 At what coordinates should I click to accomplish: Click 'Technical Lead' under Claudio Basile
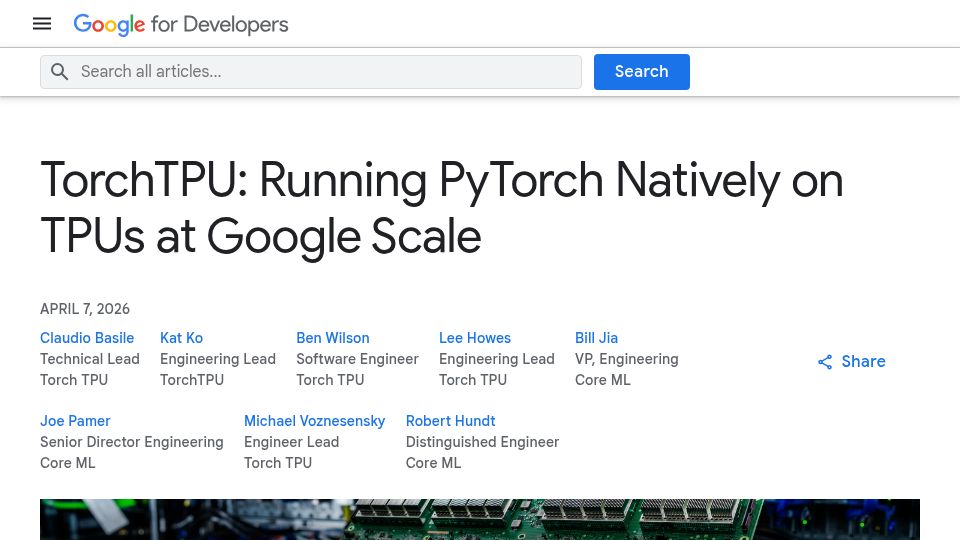[90, 359]
